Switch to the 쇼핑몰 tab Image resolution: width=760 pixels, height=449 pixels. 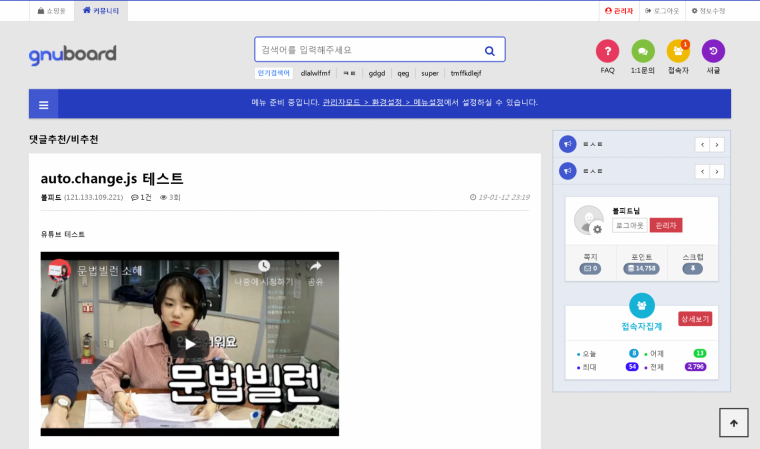[51, 11]
